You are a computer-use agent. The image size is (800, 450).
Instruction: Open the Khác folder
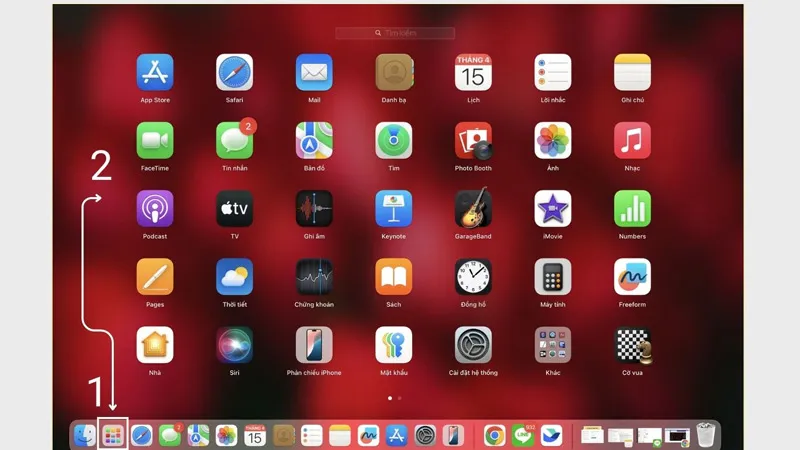(553, 345)
